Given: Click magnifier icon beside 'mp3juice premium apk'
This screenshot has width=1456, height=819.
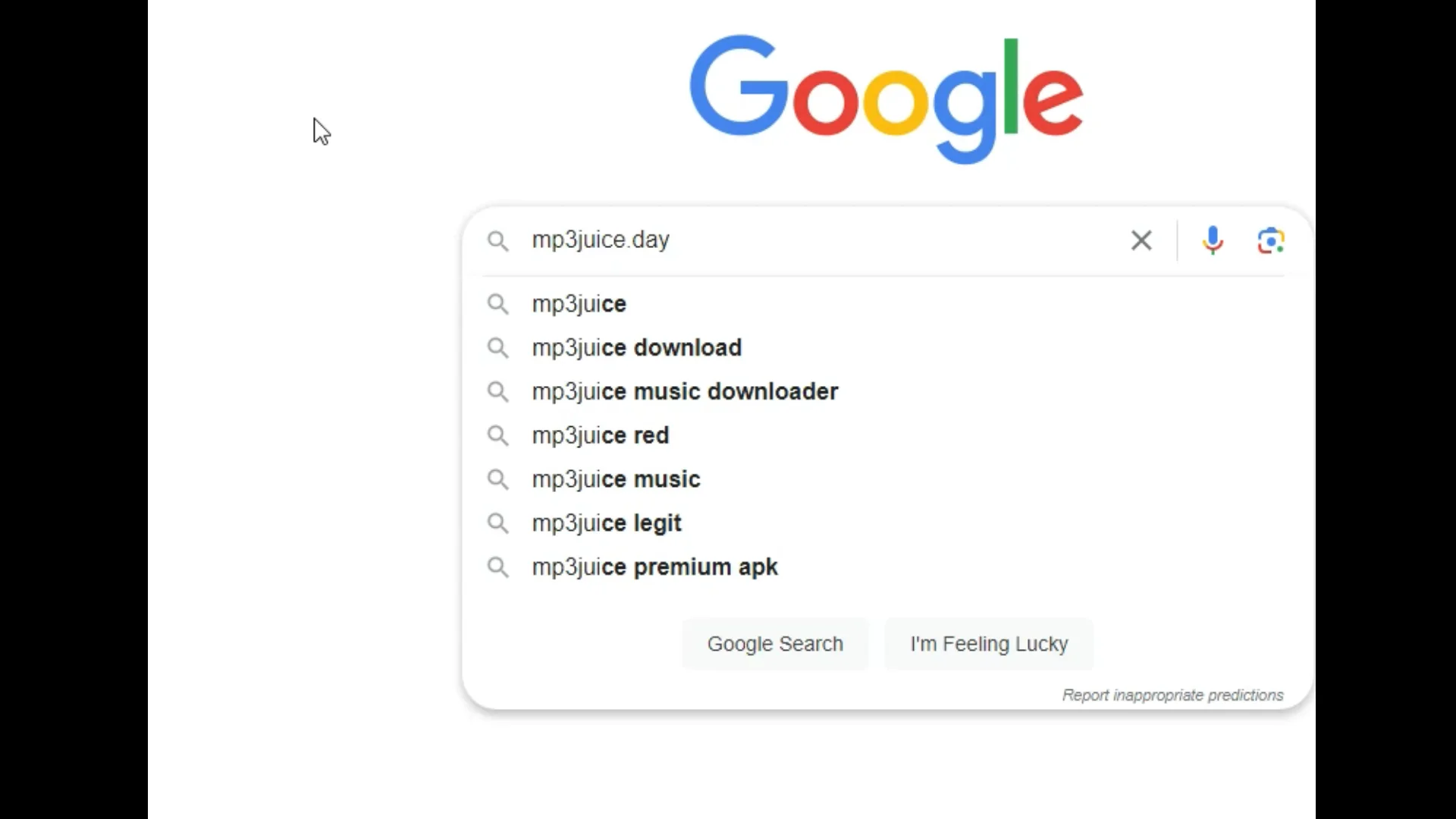Looking at the screenshot, I should (x=497, y=567).
